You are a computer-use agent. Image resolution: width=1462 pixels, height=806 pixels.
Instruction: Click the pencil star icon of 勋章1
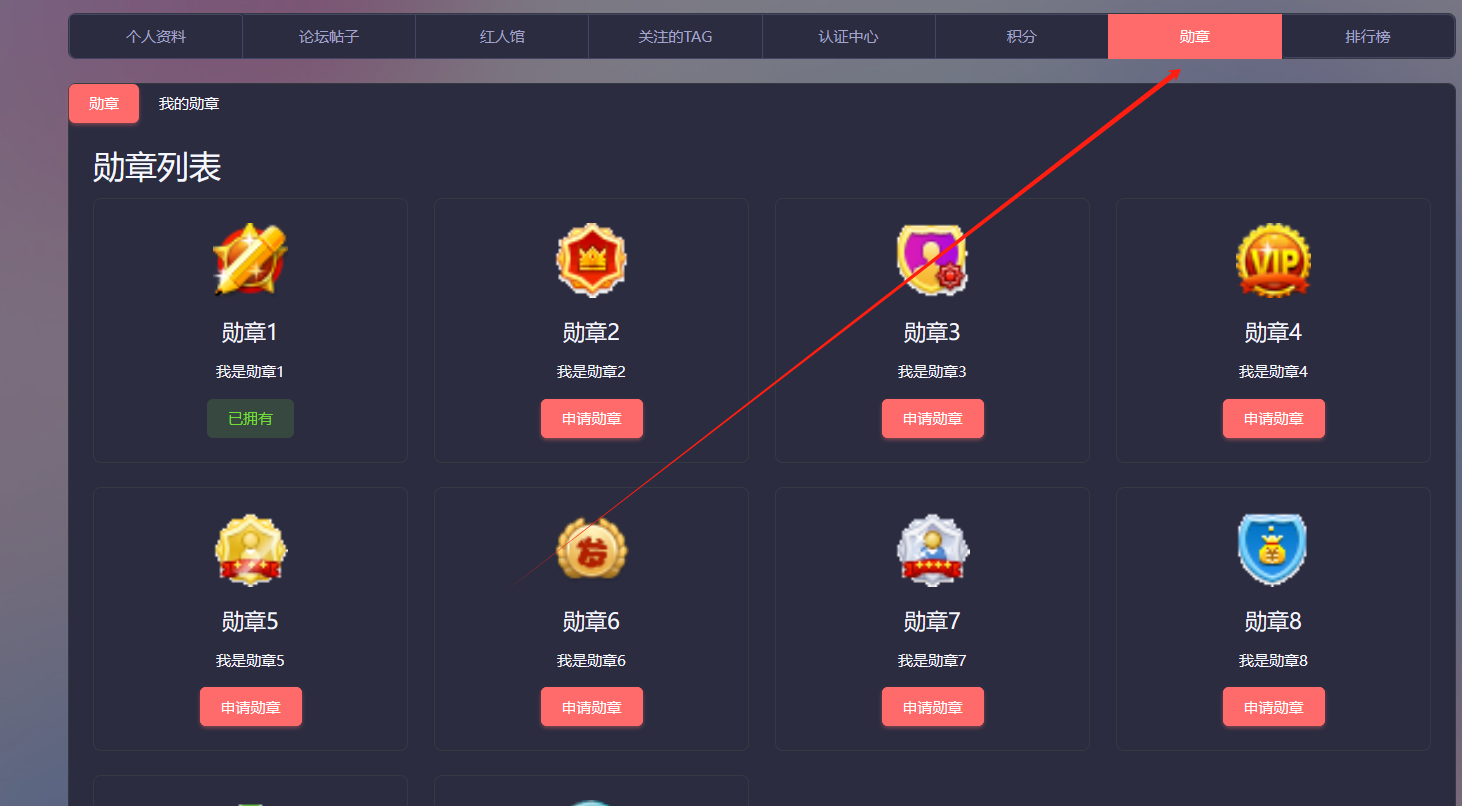[250, 260]
